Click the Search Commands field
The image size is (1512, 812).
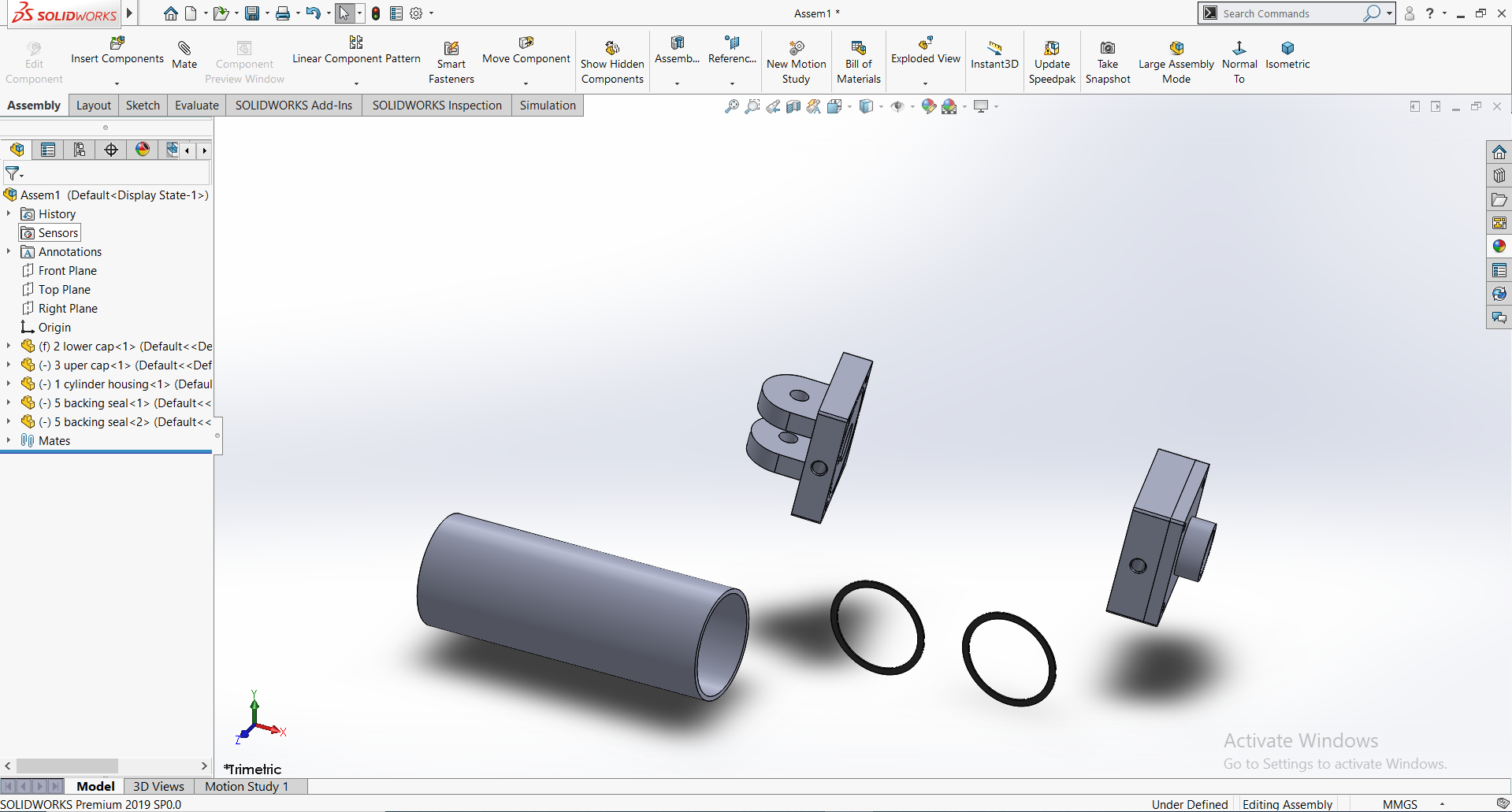[1291, 13]
